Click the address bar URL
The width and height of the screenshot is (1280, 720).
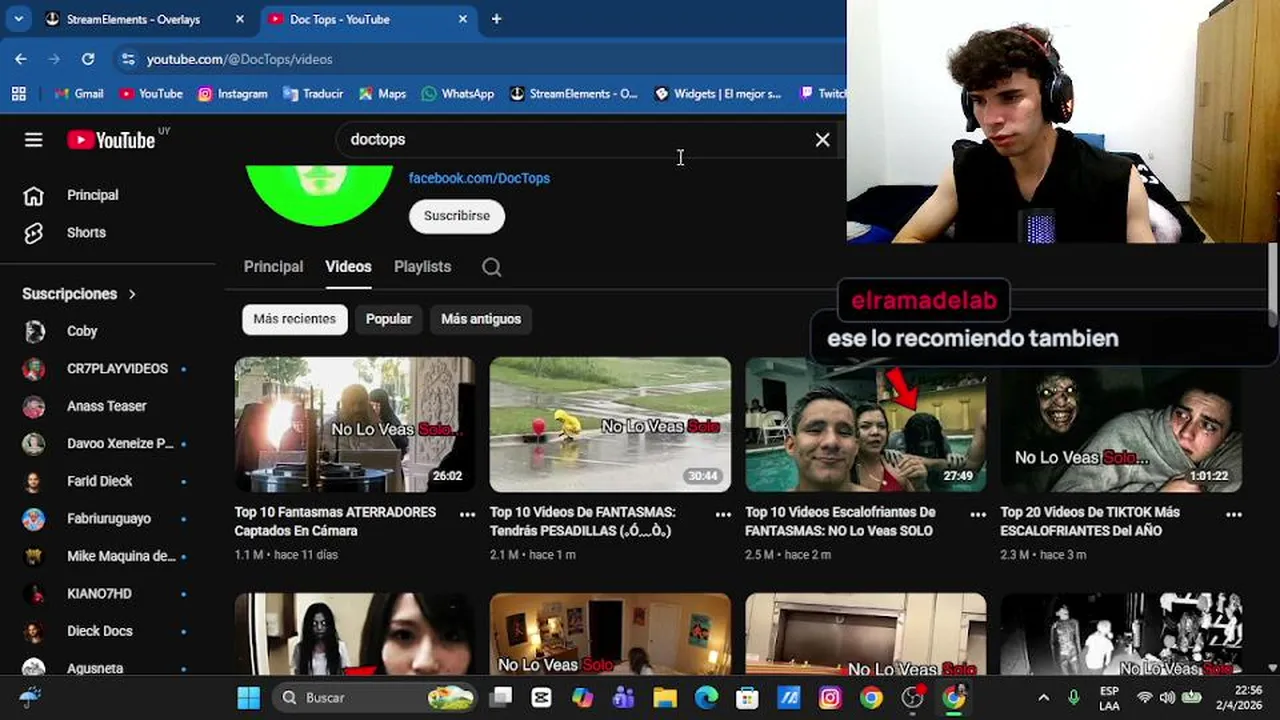coord(240,59)
